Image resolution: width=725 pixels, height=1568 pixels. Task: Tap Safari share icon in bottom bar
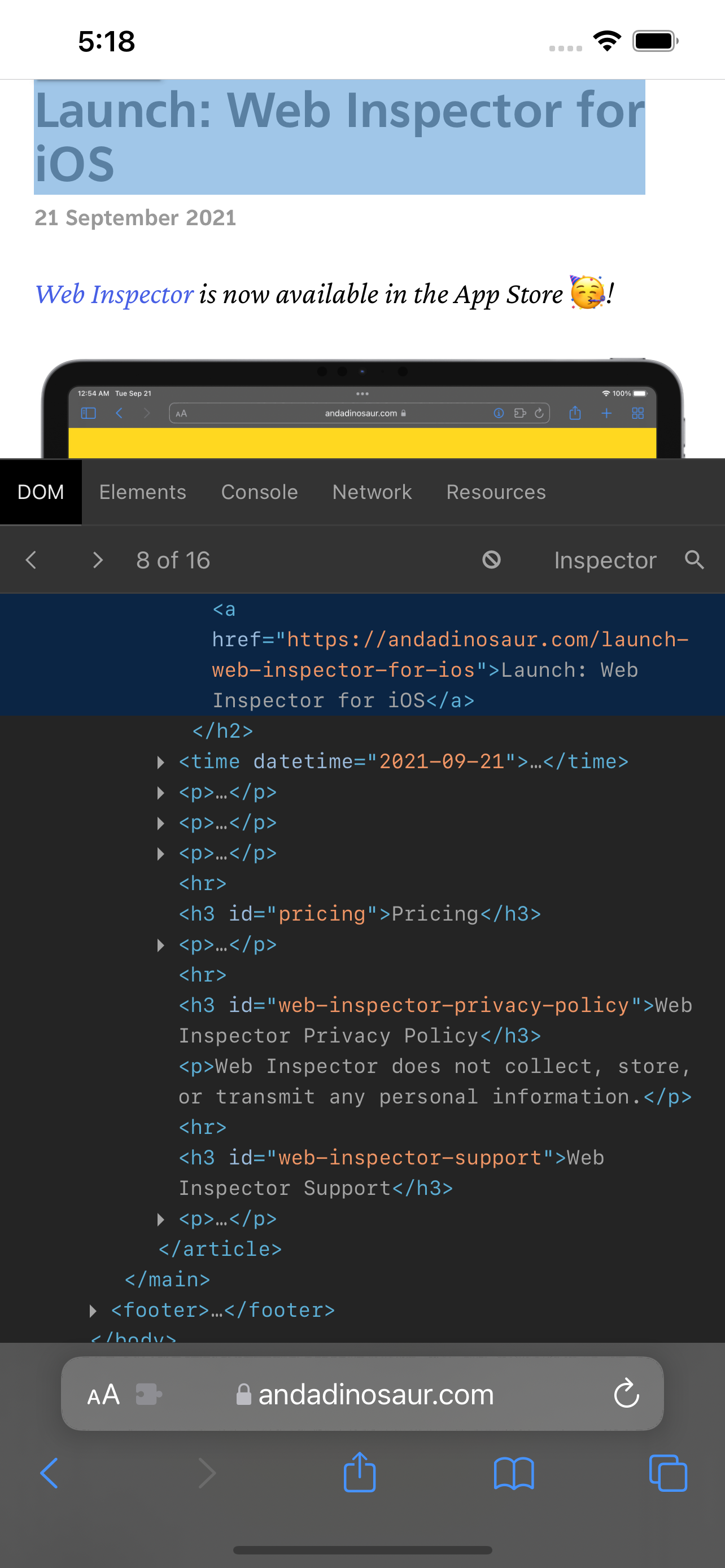click(x=359, y=1473)
